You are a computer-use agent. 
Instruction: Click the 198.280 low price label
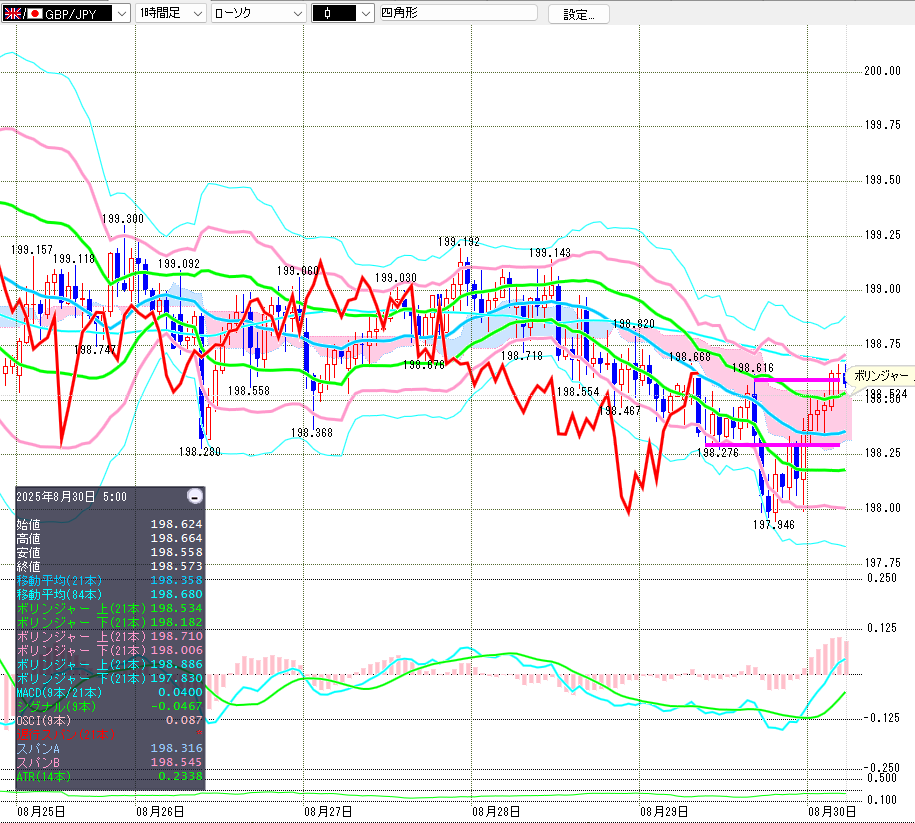(200, 452)
